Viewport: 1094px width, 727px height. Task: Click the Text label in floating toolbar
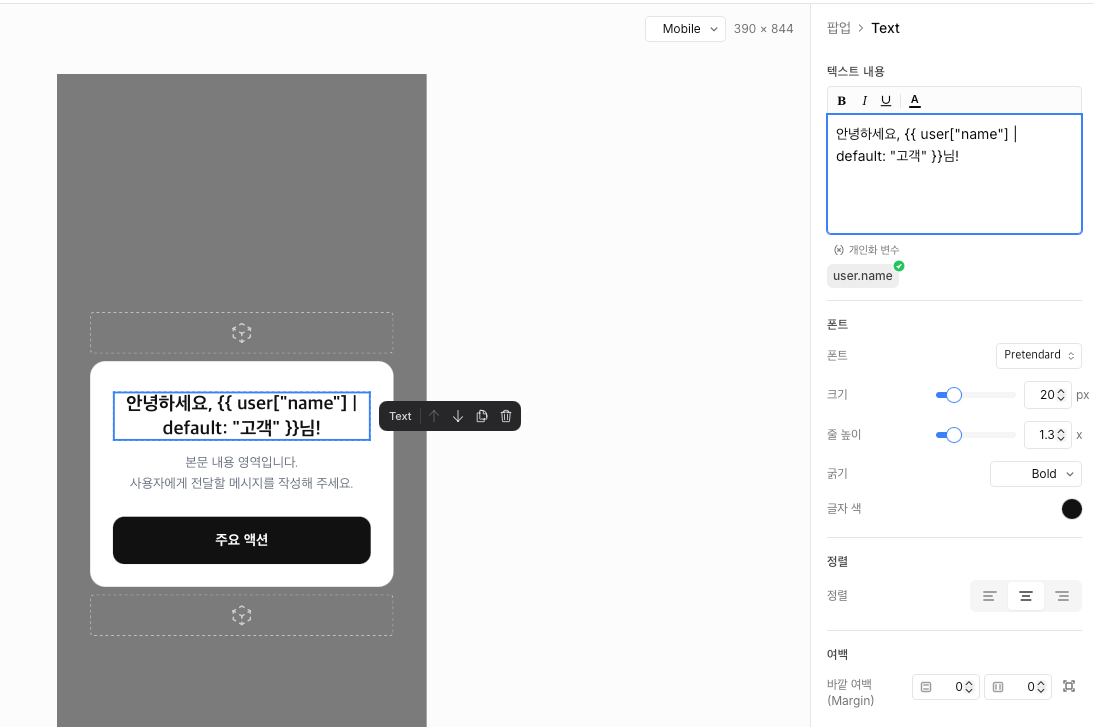(x=400, y=416)
